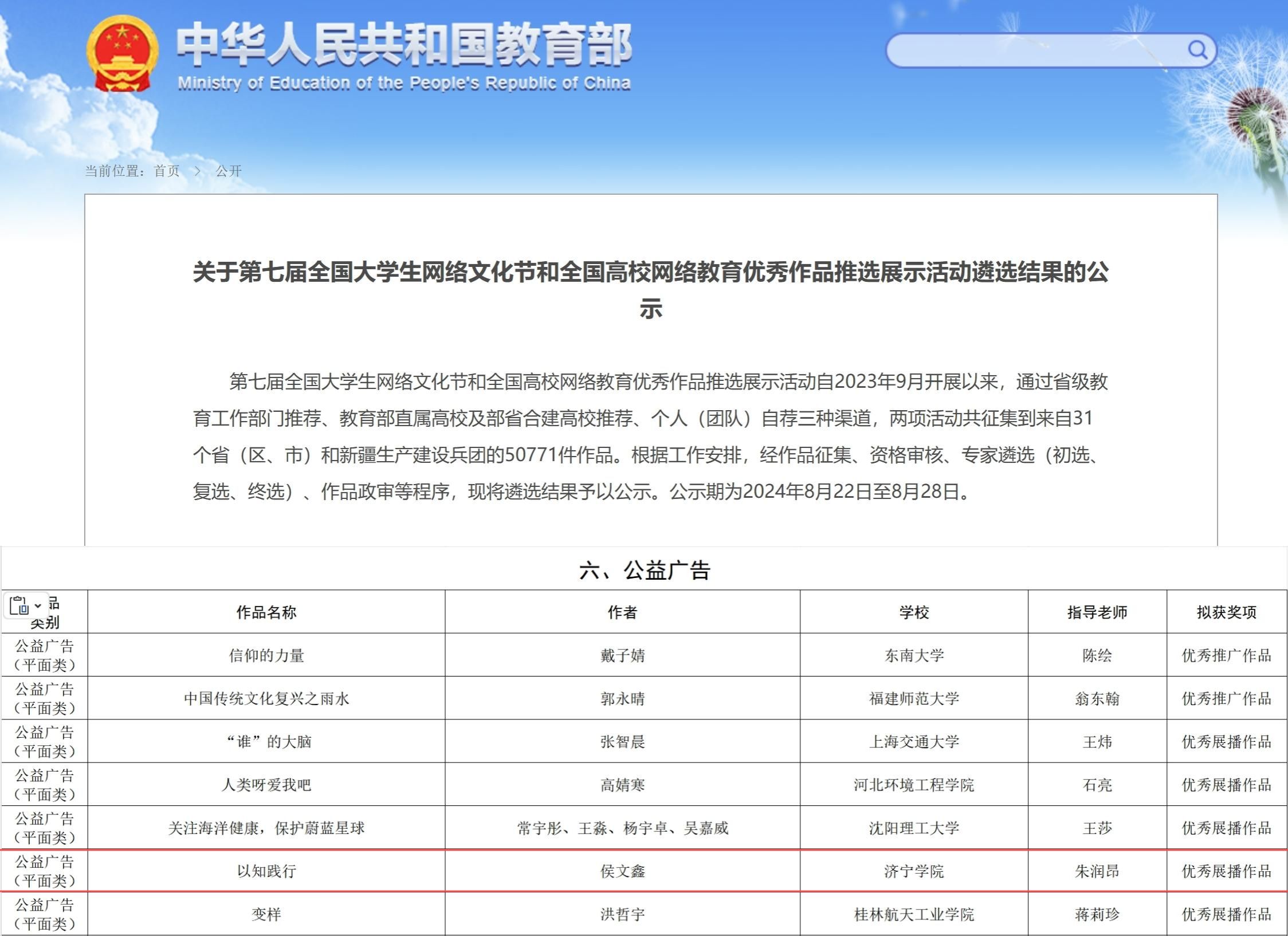The width and height of the screenshot is (1288, 936).
Task: Open the 公开 breadcrumb link
Action: pos(229,171)
